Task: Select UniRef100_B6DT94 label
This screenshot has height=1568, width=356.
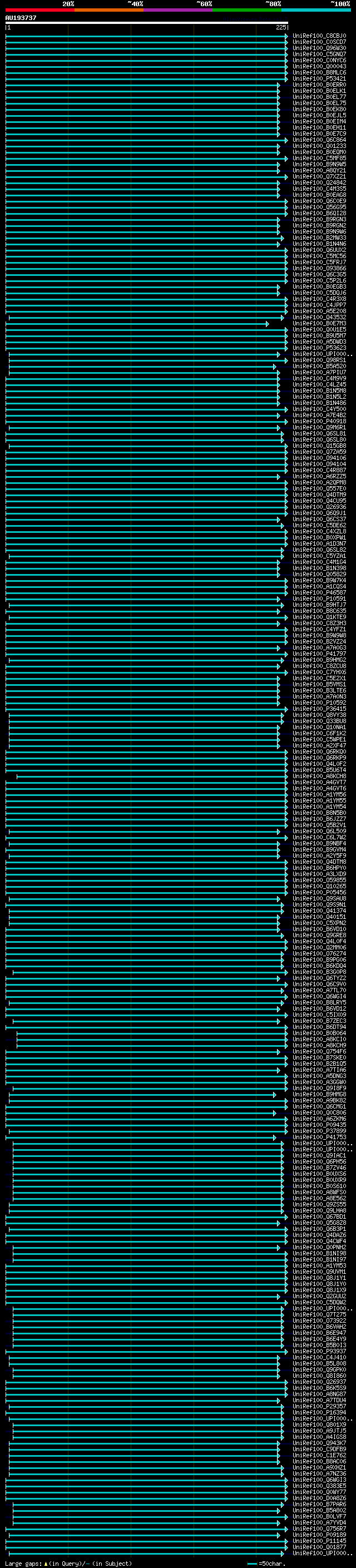Action: tap(319, 1027)
